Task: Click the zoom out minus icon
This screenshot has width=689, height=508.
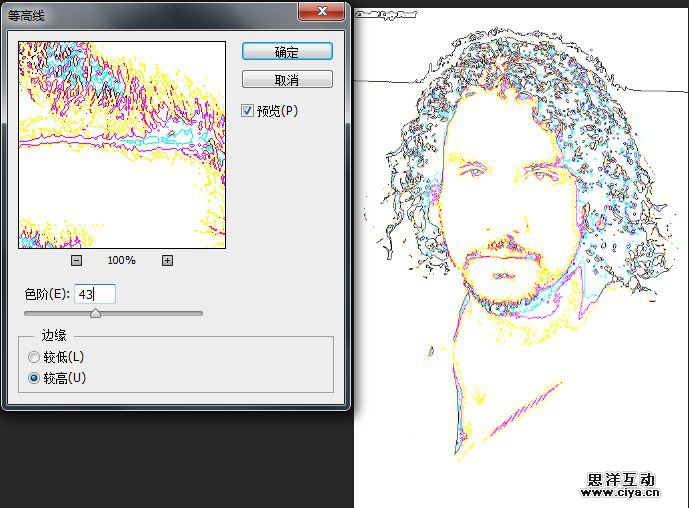Action: coord(77,260)
